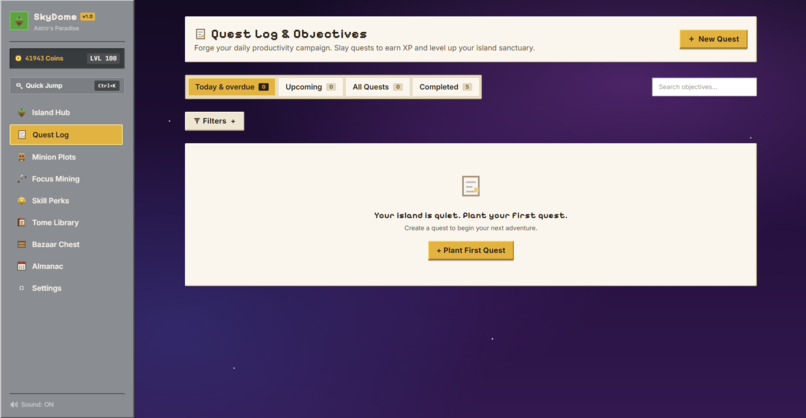This screenshot has height=418, width=806.
Task: Click the Island Hub sidebar icon
Action: (x=22, y=113)
